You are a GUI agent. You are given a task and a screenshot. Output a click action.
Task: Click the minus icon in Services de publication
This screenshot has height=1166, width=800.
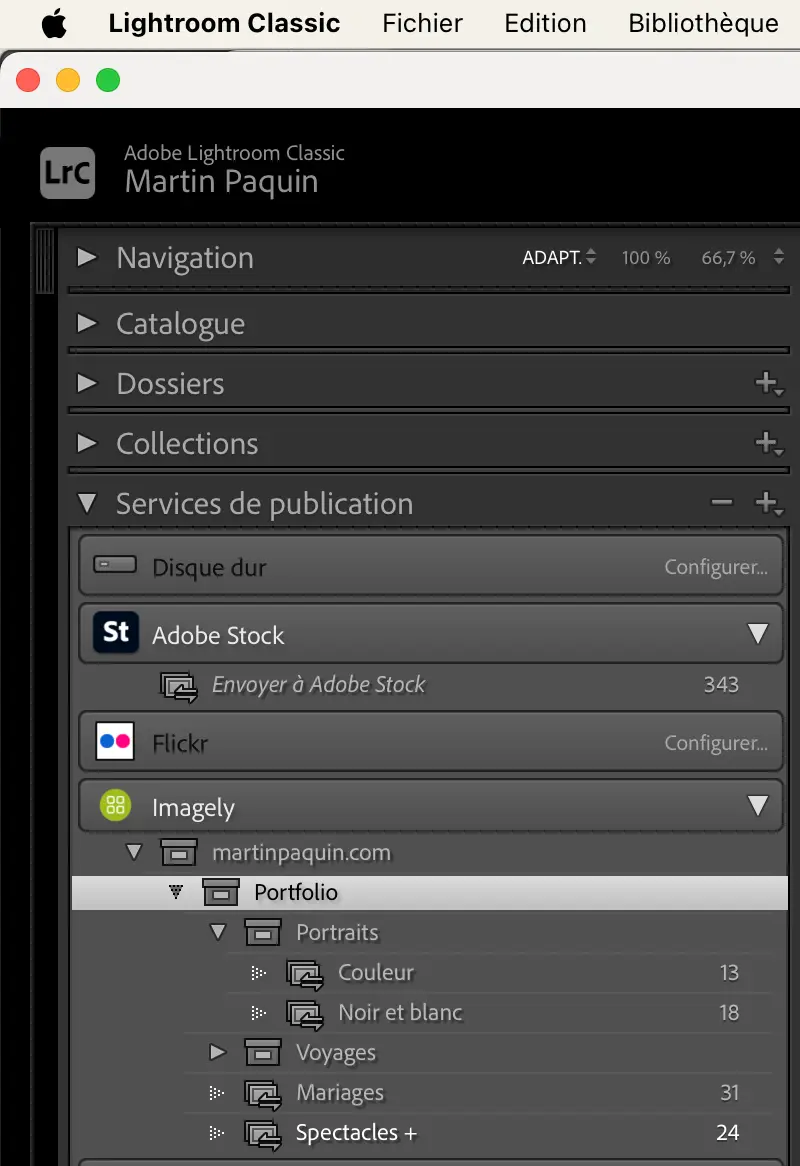[x=722, y=503]
